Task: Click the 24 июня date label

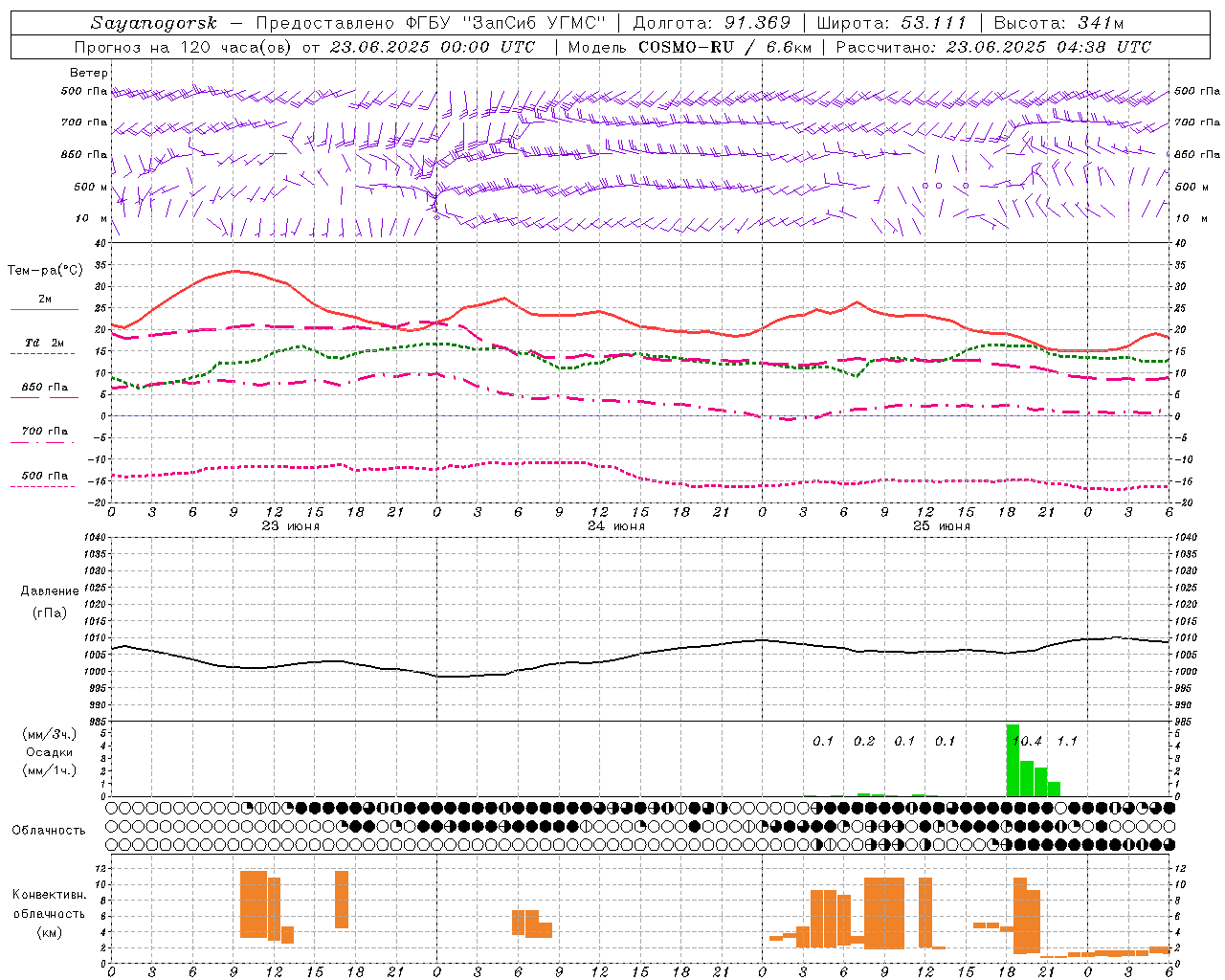Action: (616, 526)
